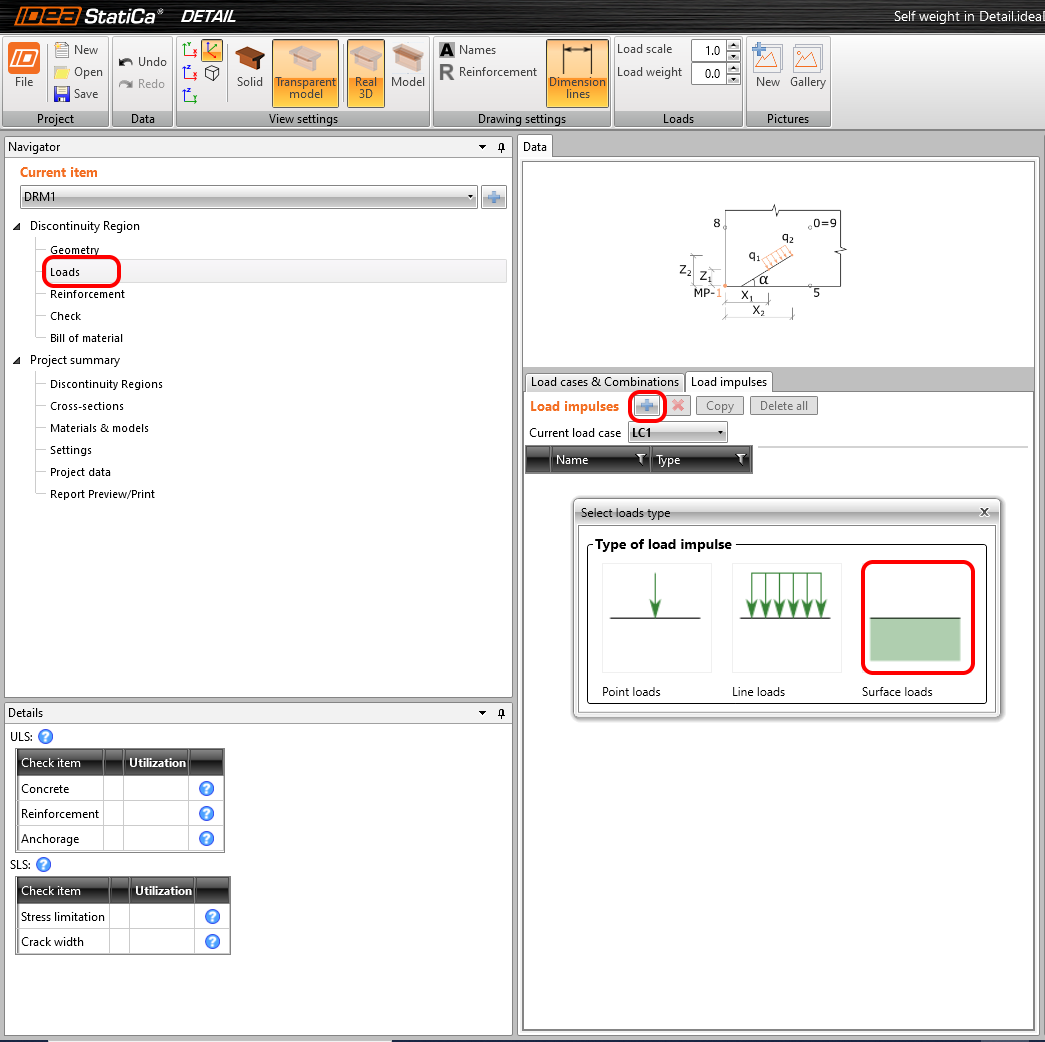Viewport: 1045px width, 1042px height.
Task: Click the add load impulse plus icon
Action: click(647, 405)
